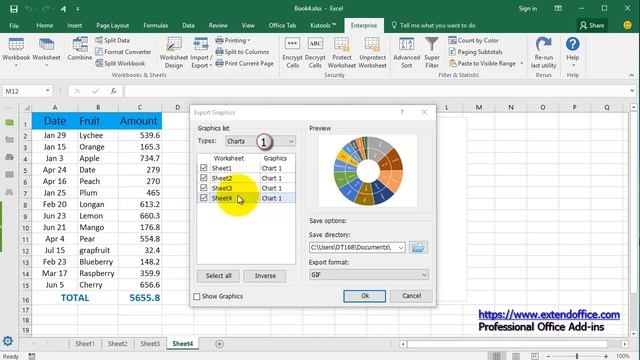Open the Export format dropdown
The image size is (640, 360).
[369, 275]
